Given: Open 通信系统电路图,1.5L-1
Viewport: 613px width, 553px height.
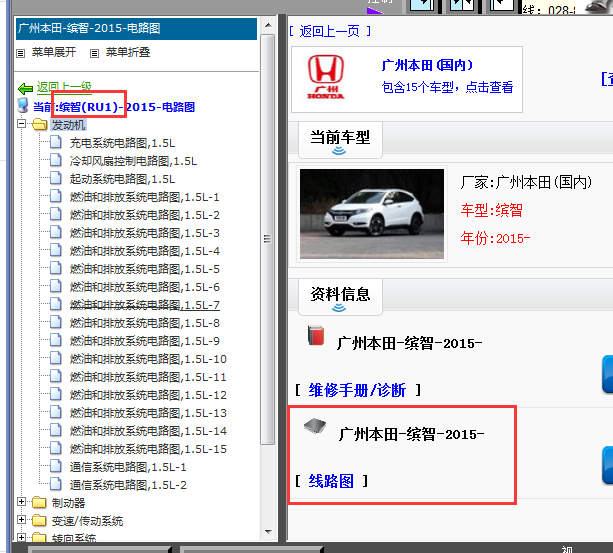Looking at the screenshot, I should (x=128, y=467).
